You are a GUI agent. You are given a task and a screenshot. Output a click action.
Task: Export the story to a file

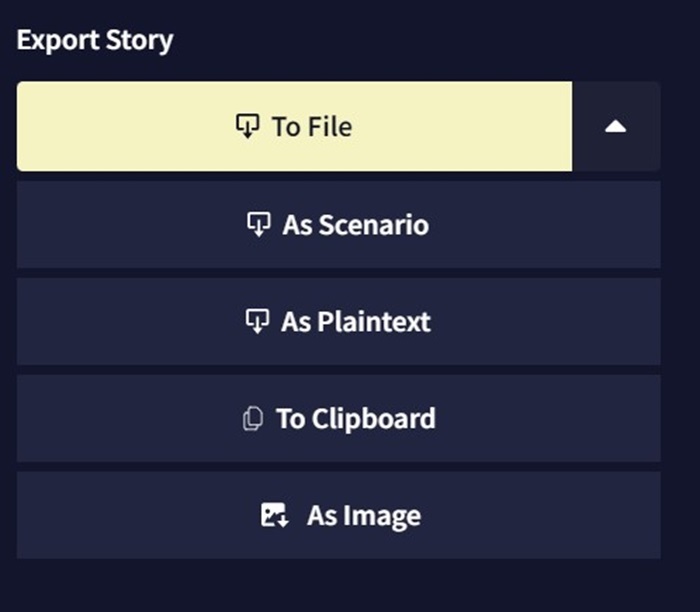[294, 127]
